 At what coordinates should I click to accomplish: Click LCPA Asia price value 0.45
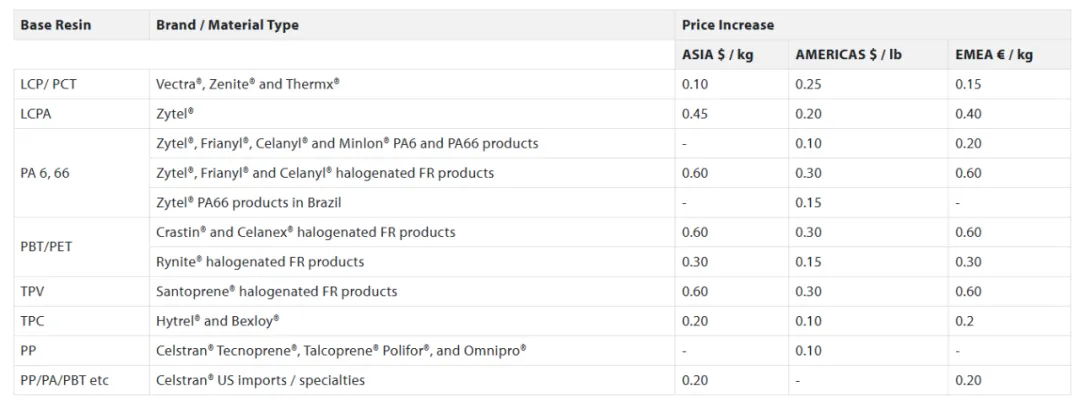[x=695, y=114]
